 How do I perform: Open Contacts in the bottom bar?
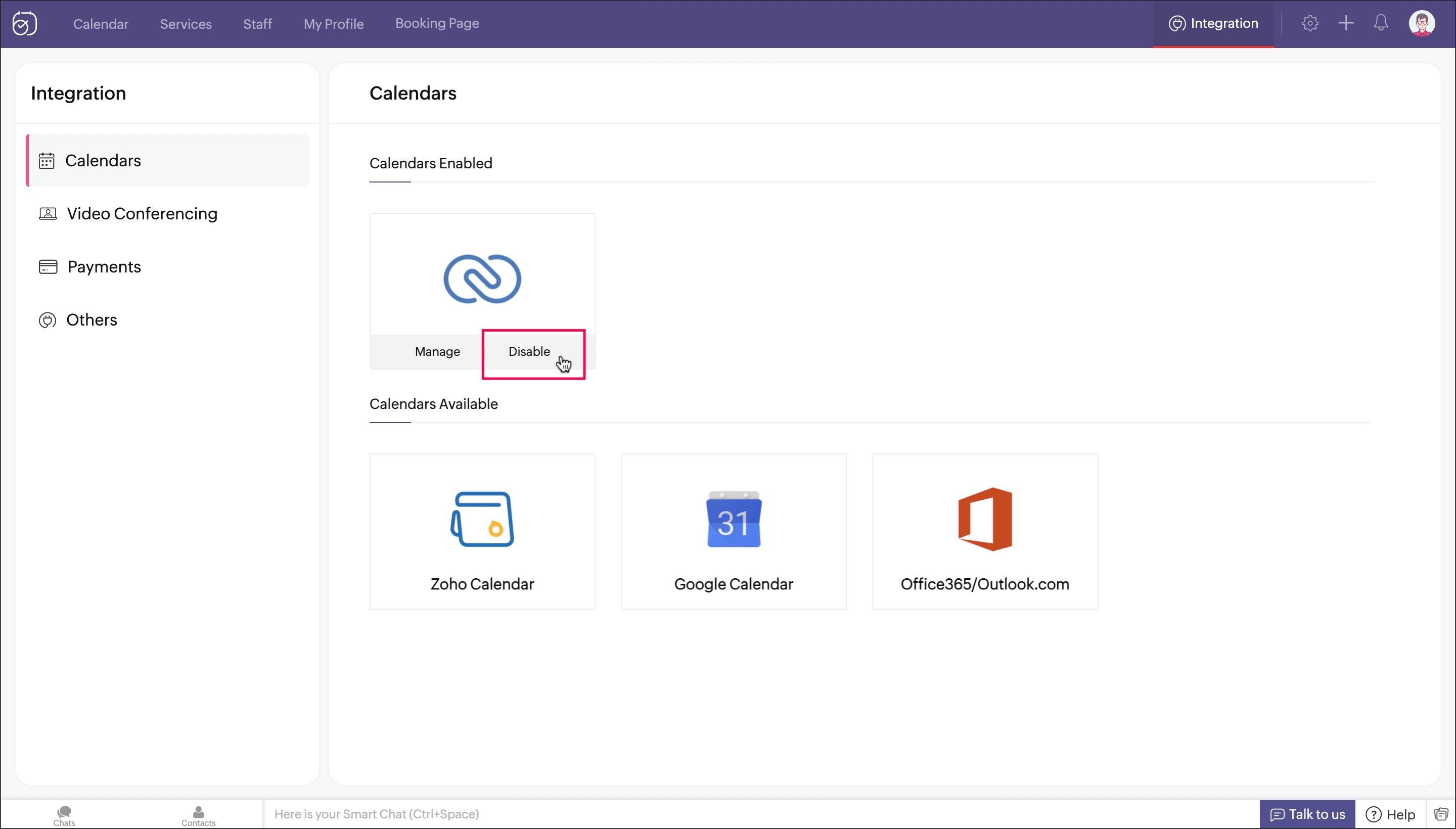(198, 815)
